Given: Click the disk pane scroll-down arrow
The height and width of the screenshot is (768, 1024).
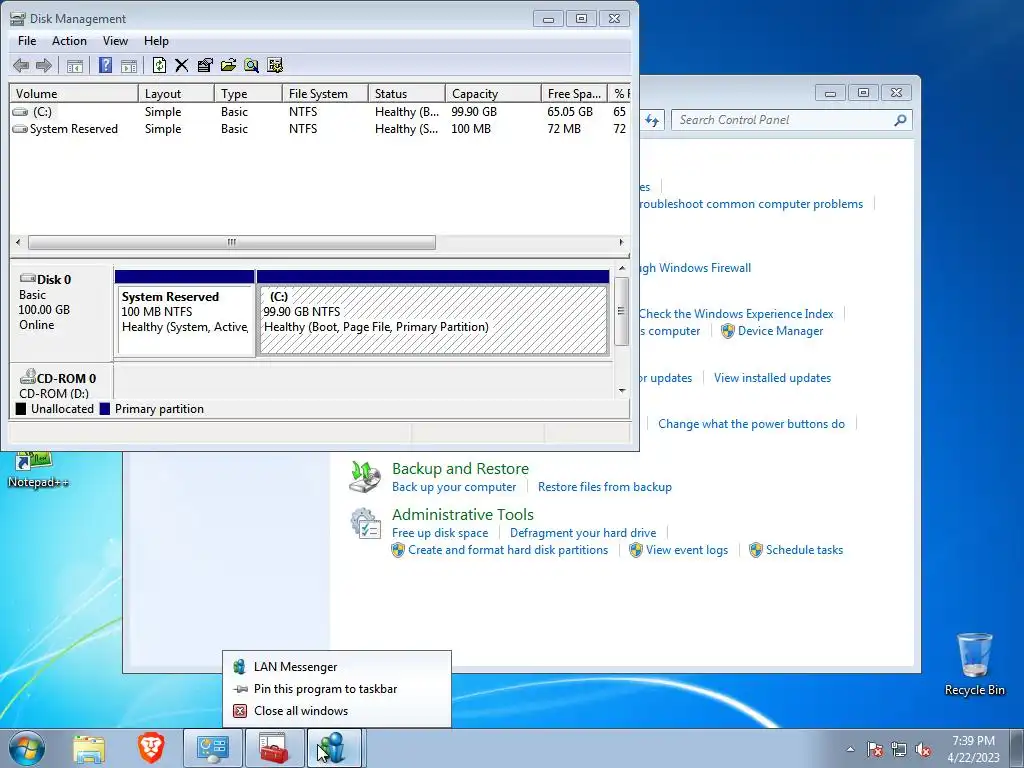Looking at the screenshot, I should coord(622,391).
